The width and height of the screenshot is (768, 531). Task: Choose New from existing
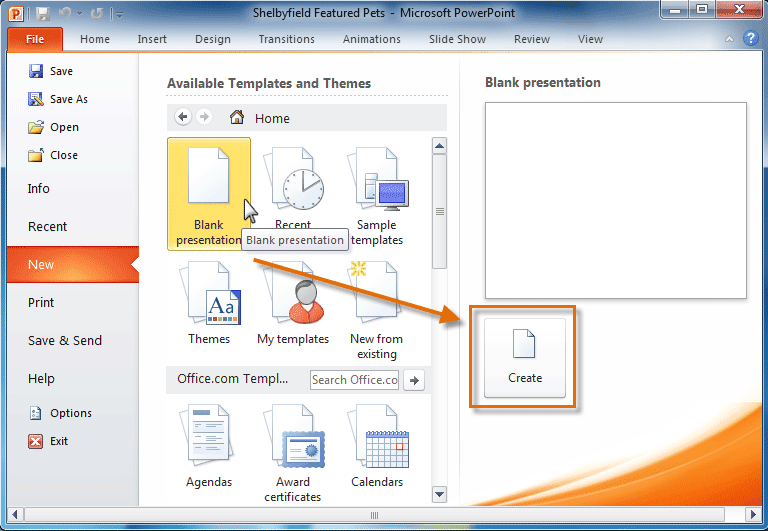(x=377, y=311)
